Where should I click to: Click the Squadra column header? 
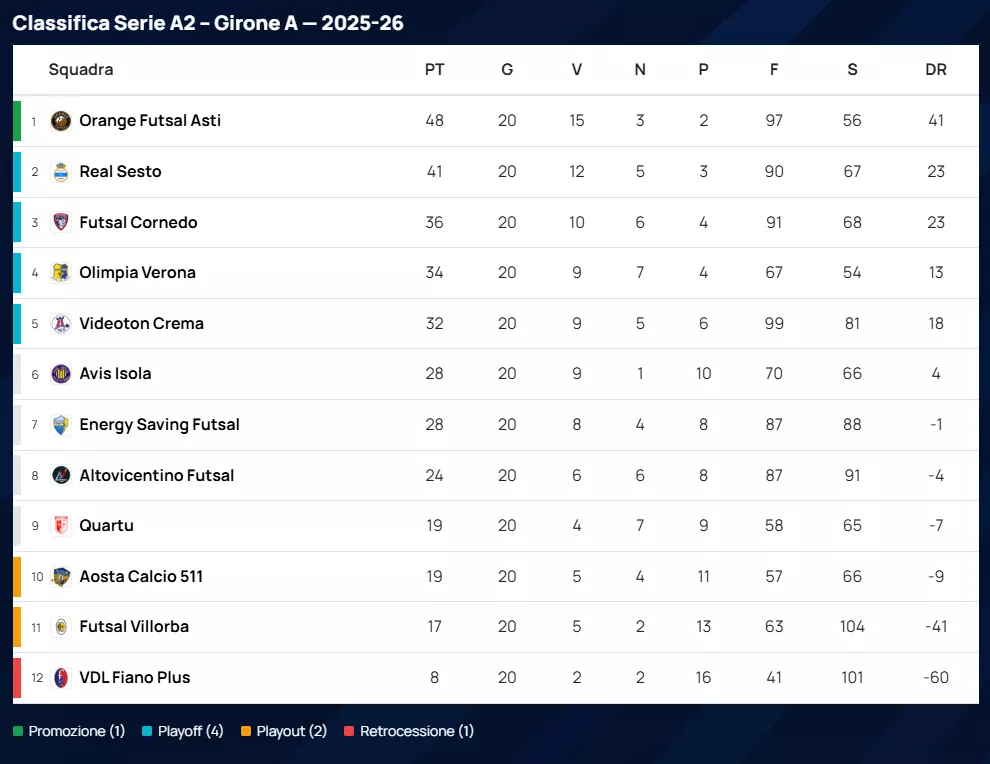click(x=81, y=70)
